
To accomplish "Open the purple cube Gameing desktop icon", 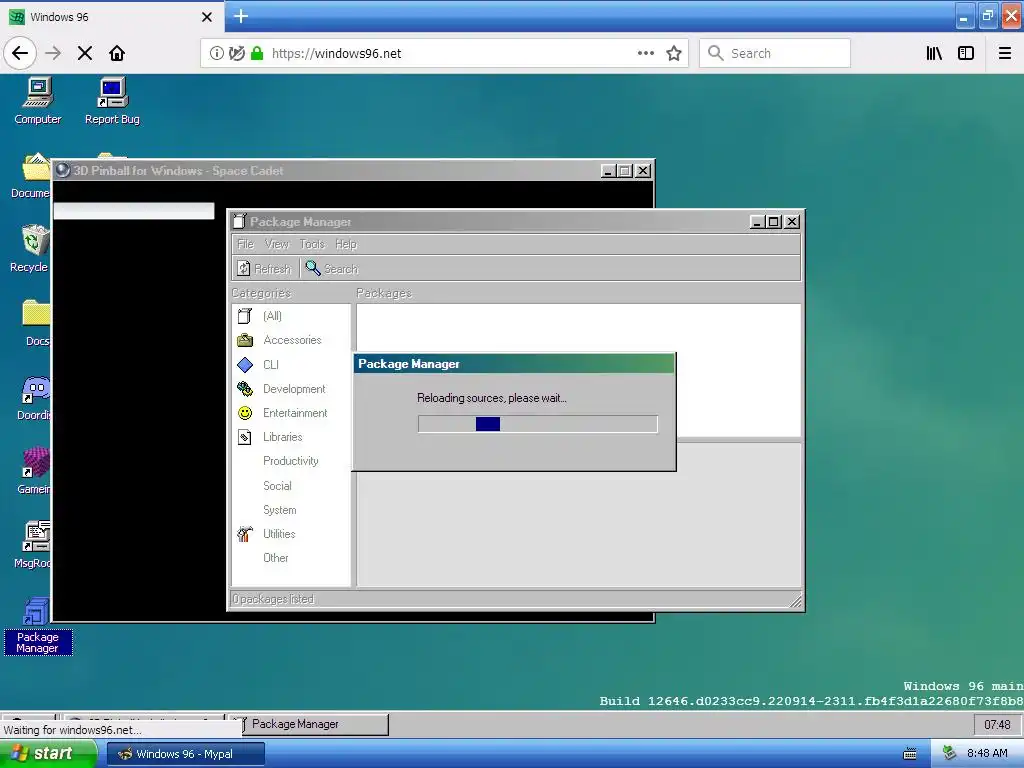I will (x=34, y=470).
